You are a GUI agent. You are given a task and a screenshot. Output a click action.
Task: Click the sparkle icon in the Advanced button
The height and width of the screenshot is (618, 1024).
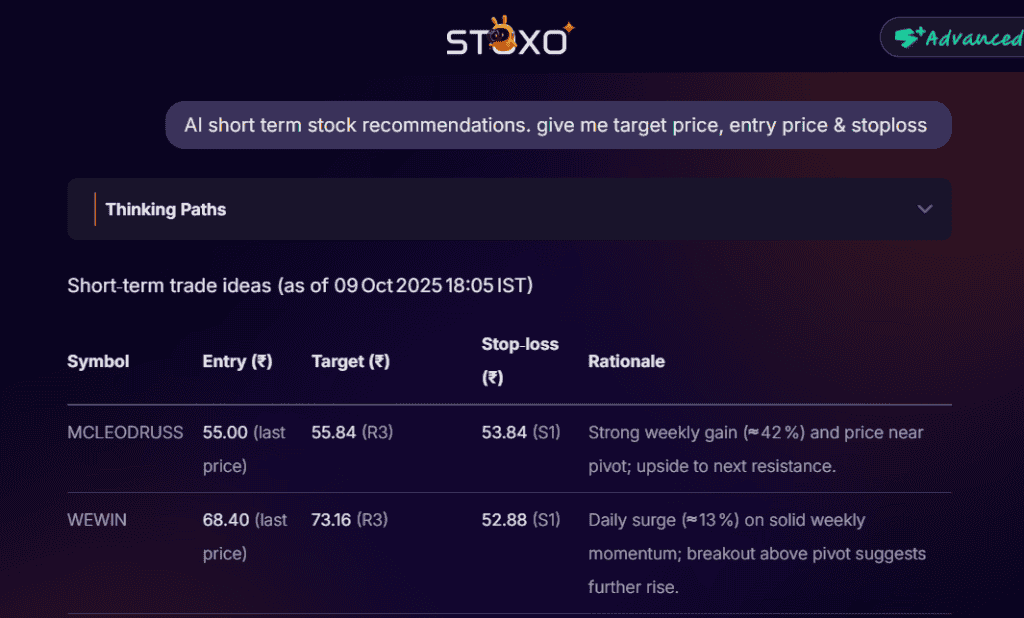click(907, 38)
